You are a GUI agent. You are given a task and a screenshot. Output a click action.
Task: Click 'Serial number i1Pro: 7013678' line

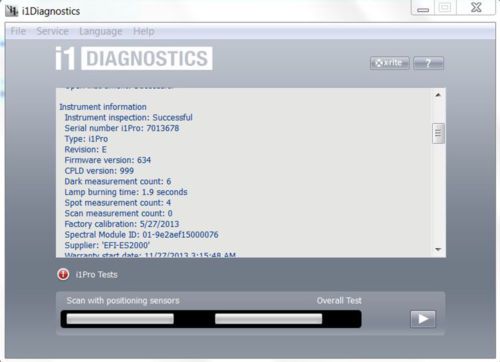pyautogui.click(x=122, y=128)
